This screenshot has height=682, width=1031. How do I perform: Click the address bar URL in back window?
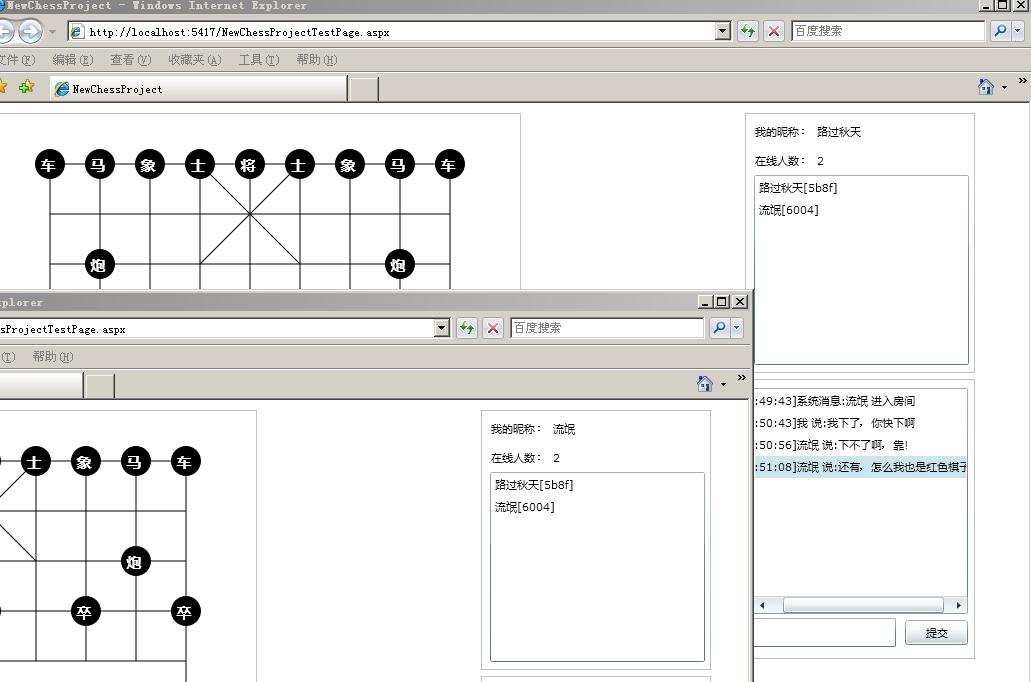coord(239,32)
